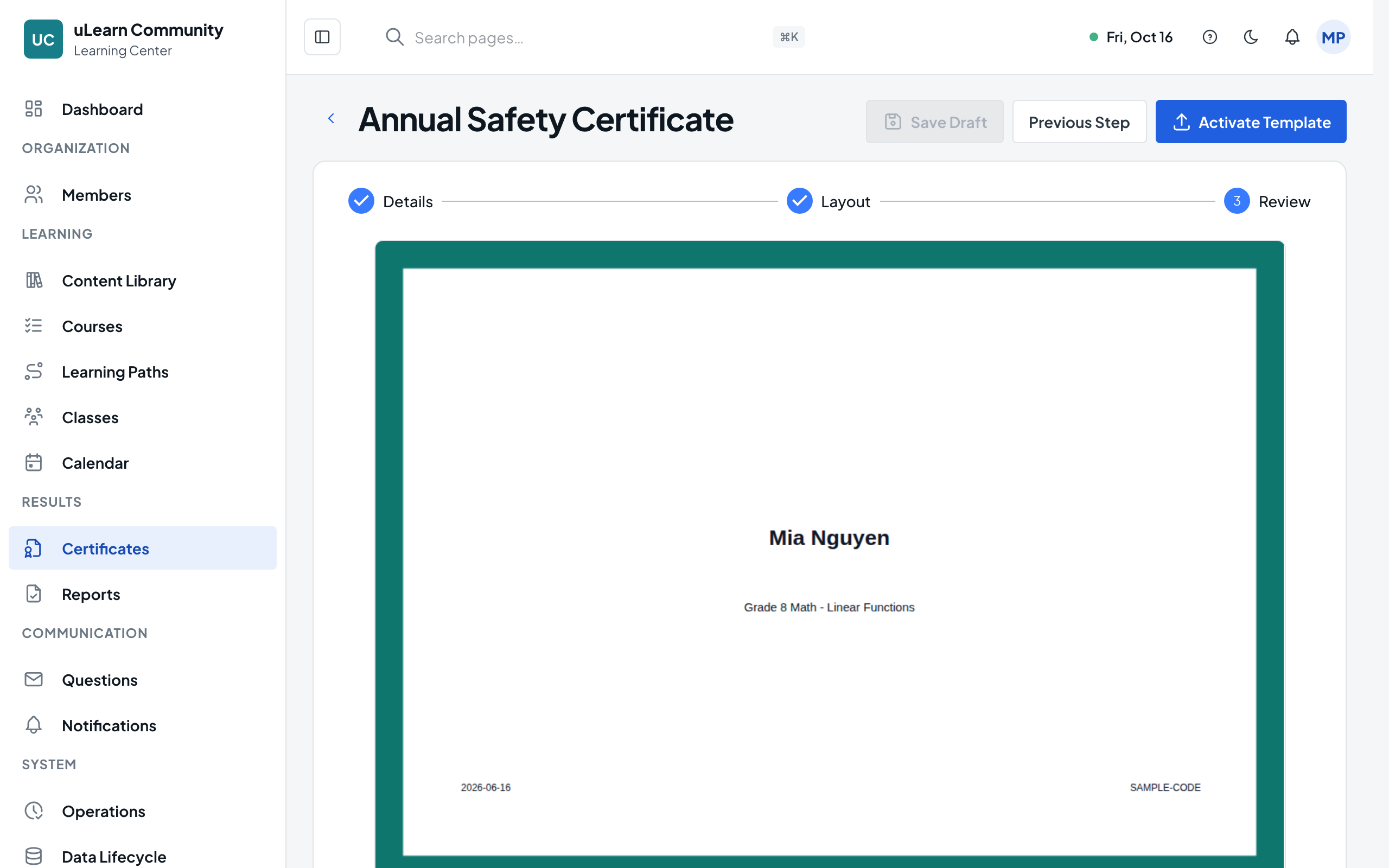
Task: Open Dashboard from the sidebar
Action: [142, 109]
